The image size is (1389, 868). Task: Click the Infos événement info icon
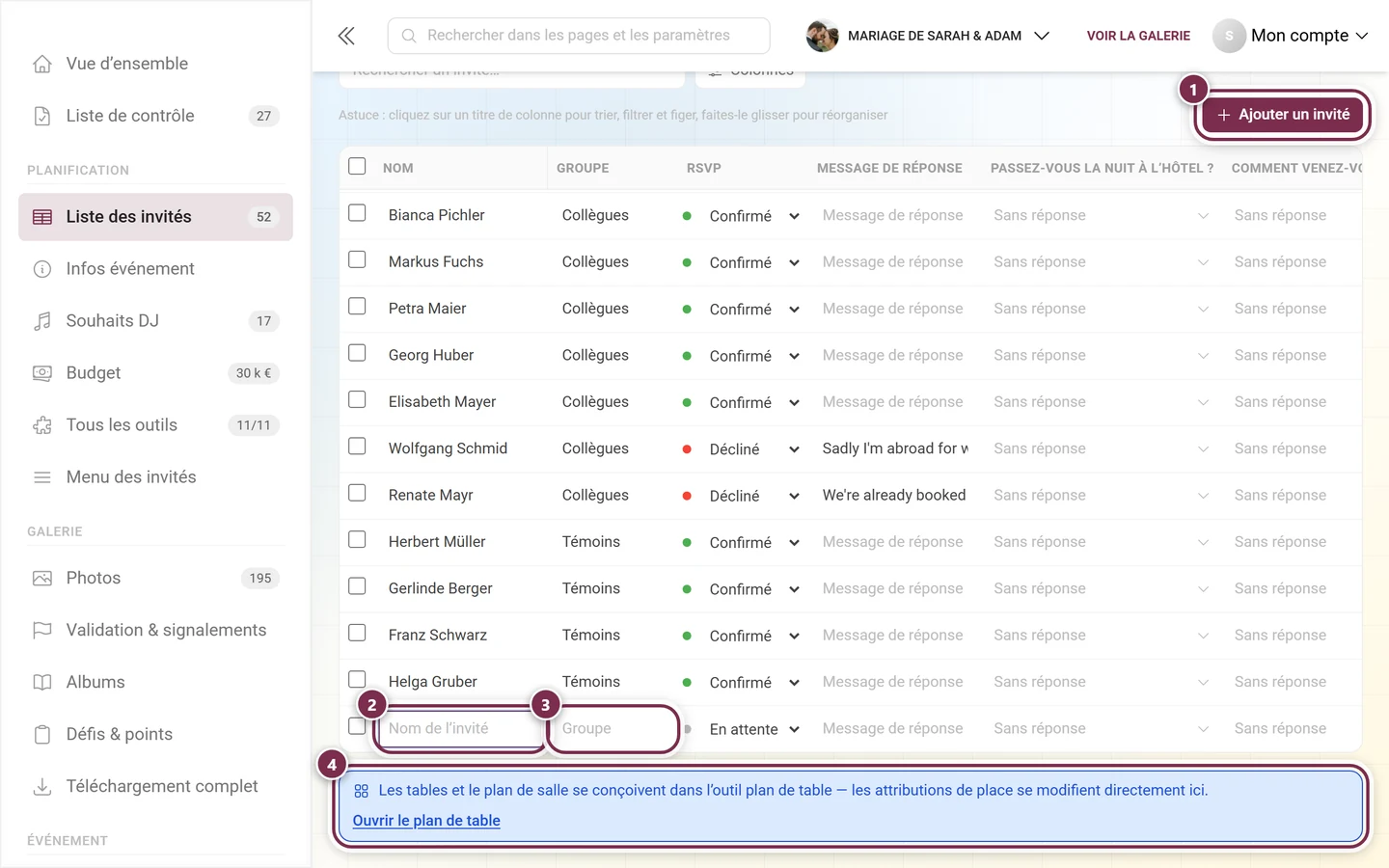click(42, 269)
